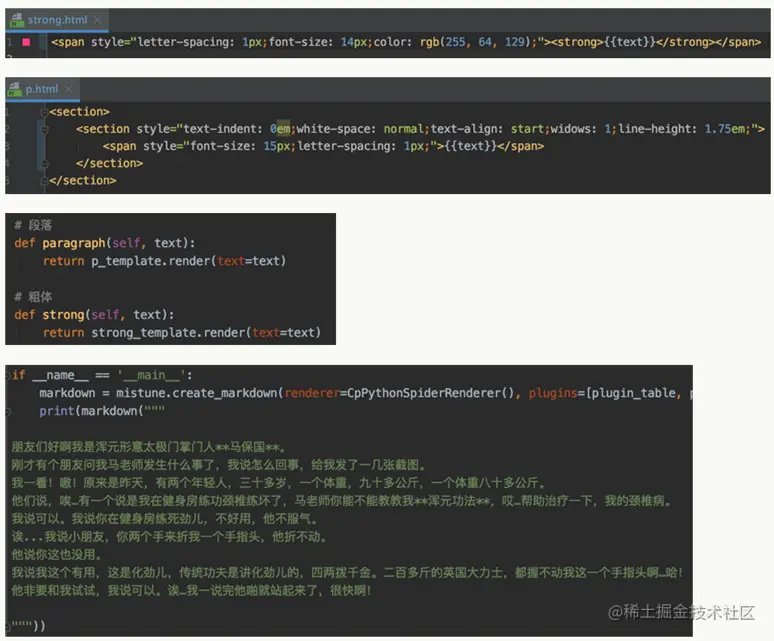The image size is (774, 641).
Task: Switch to the strong.html editor tab
Action: [57, 20]
